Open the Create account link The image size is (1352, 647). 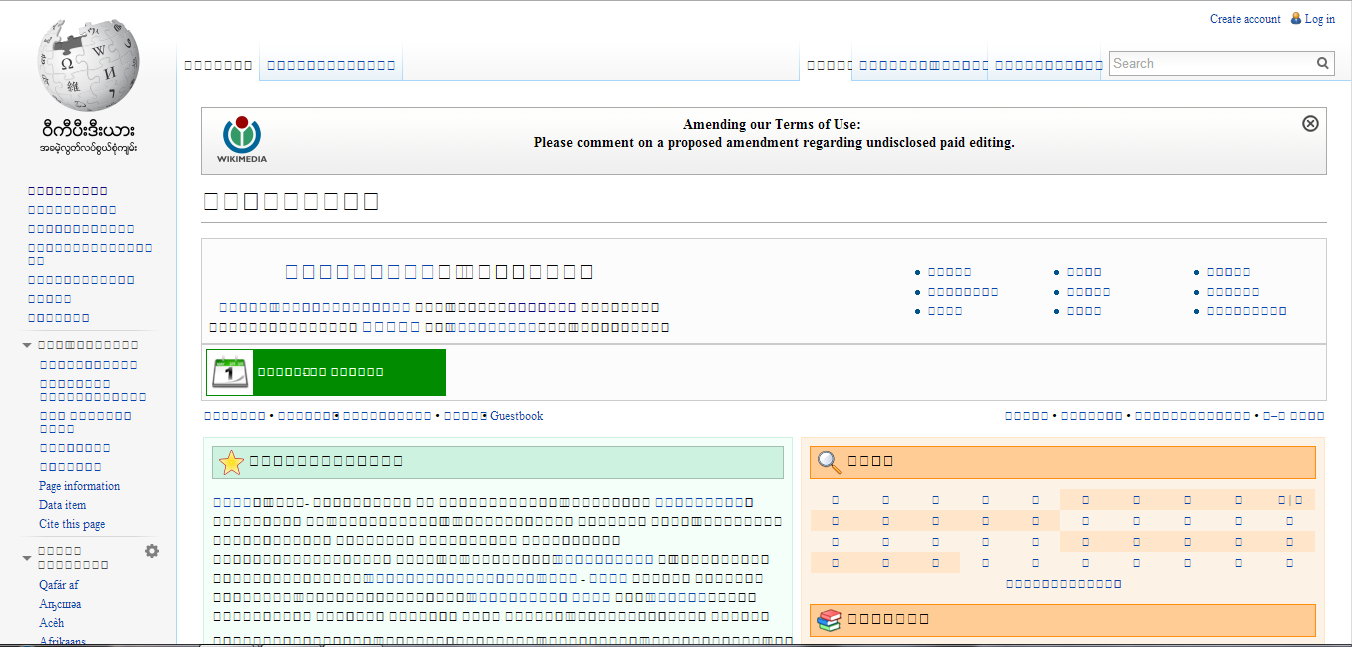pos(1245,19)
